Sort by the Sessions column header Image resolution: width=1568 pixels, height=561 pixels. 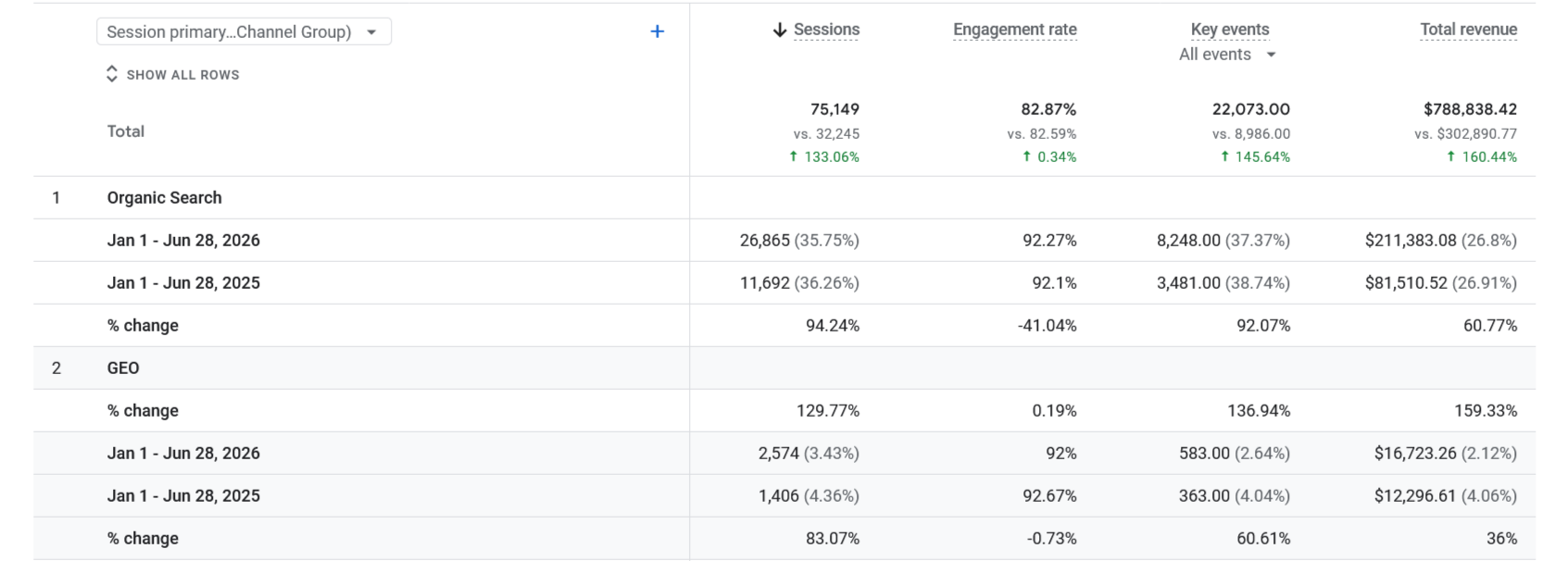point(826,30)
